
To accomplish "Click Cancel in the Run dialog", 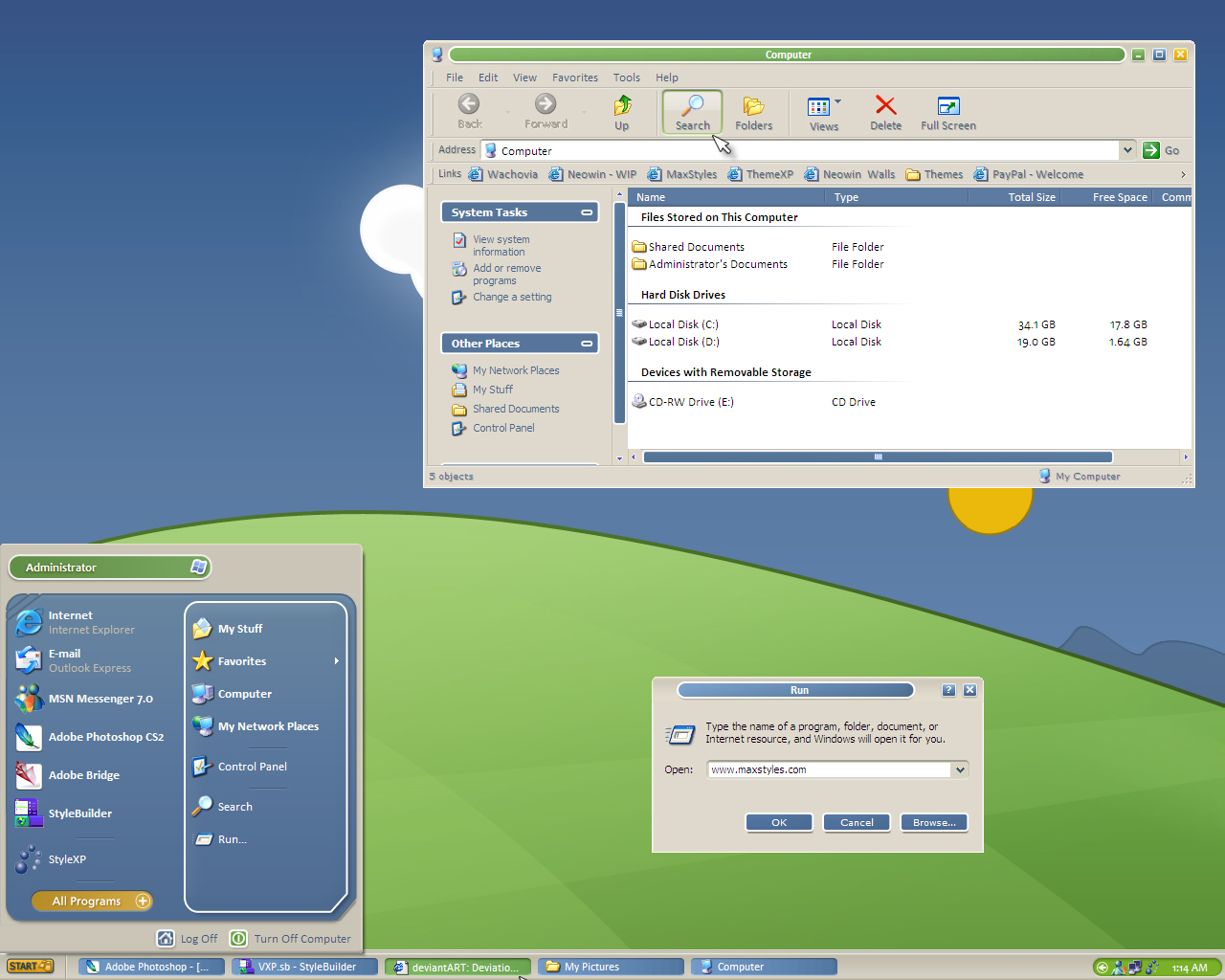I will pyautogui.click(x=857, y=822).
